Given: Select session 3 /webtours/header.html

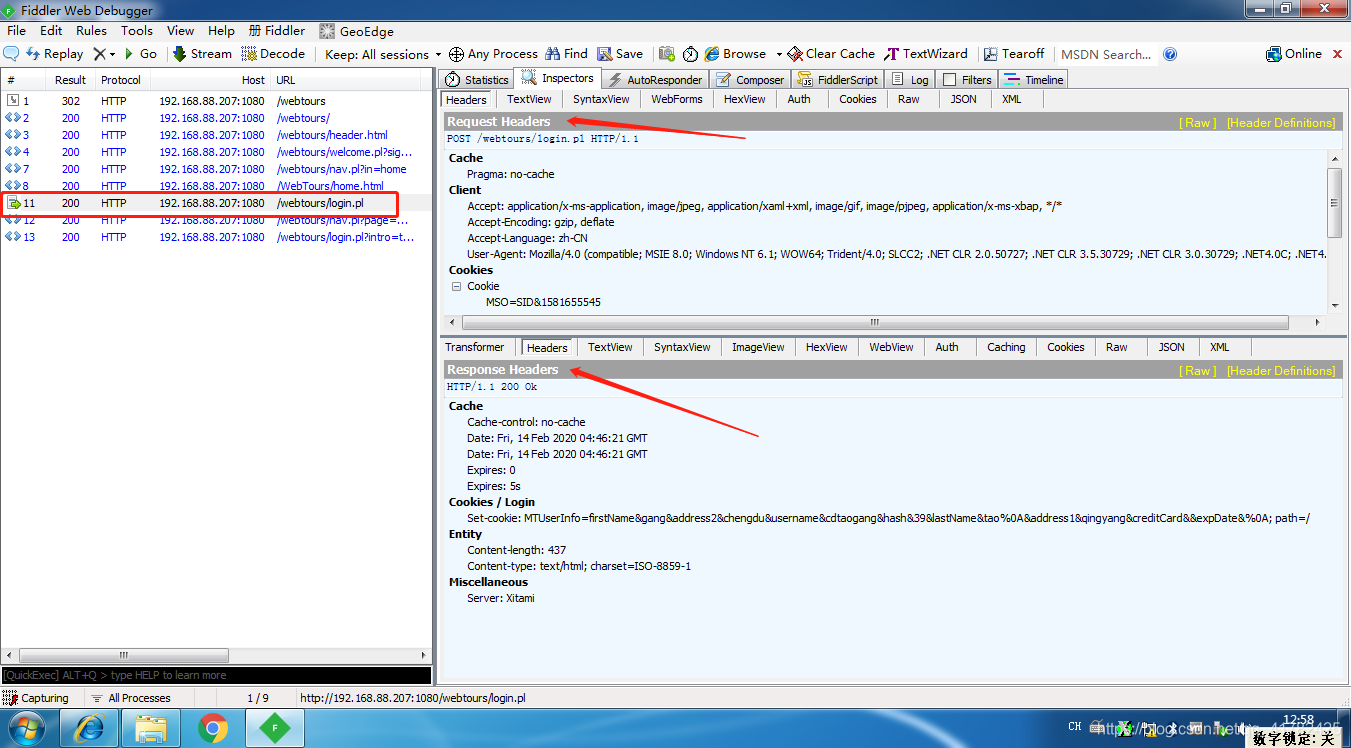Looking at the screenshot, I should coord(216,135).
